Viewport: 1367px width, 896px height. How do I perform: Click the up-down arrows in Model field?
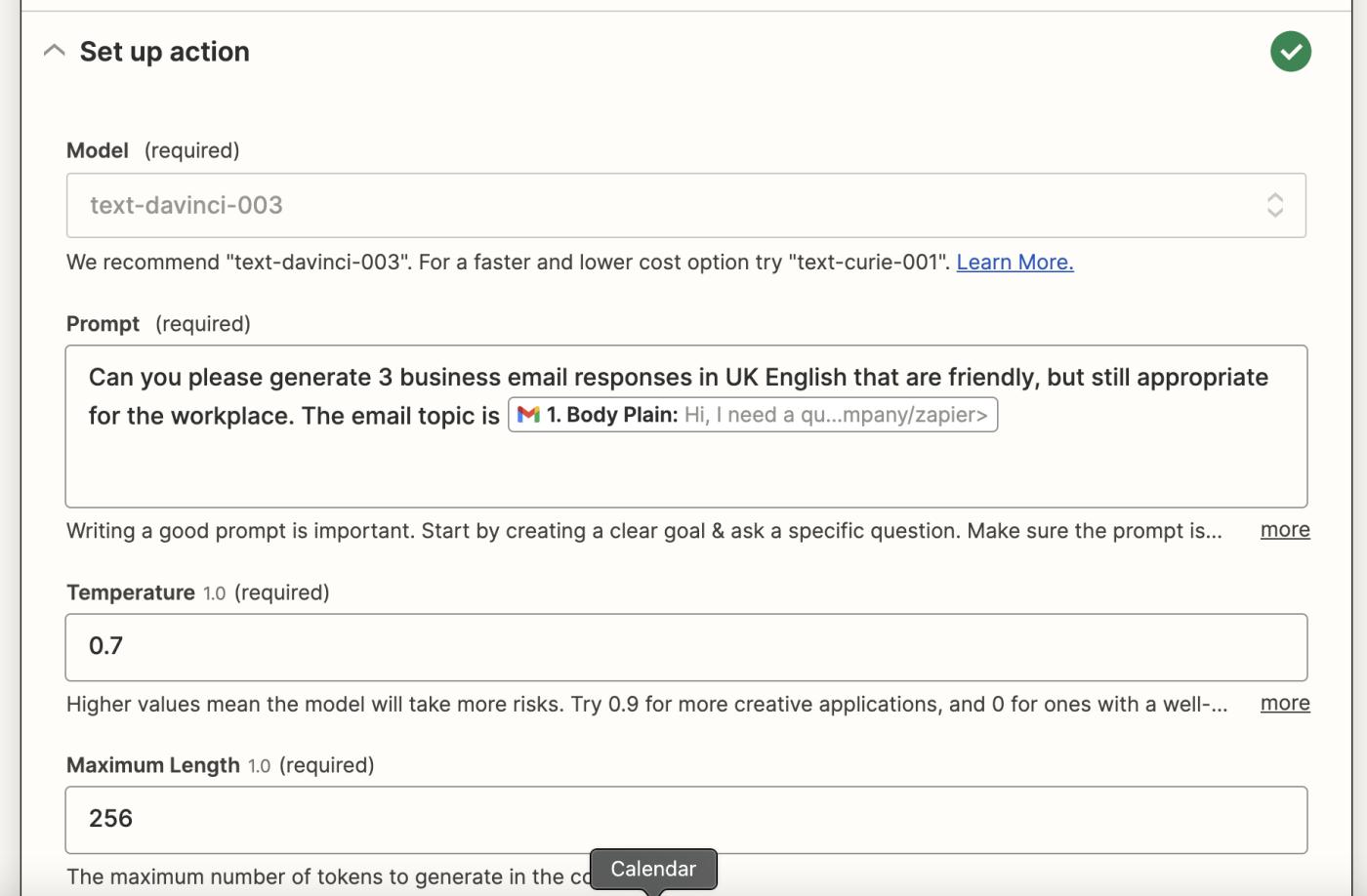pyautogui.click(x=1274, y=205)
